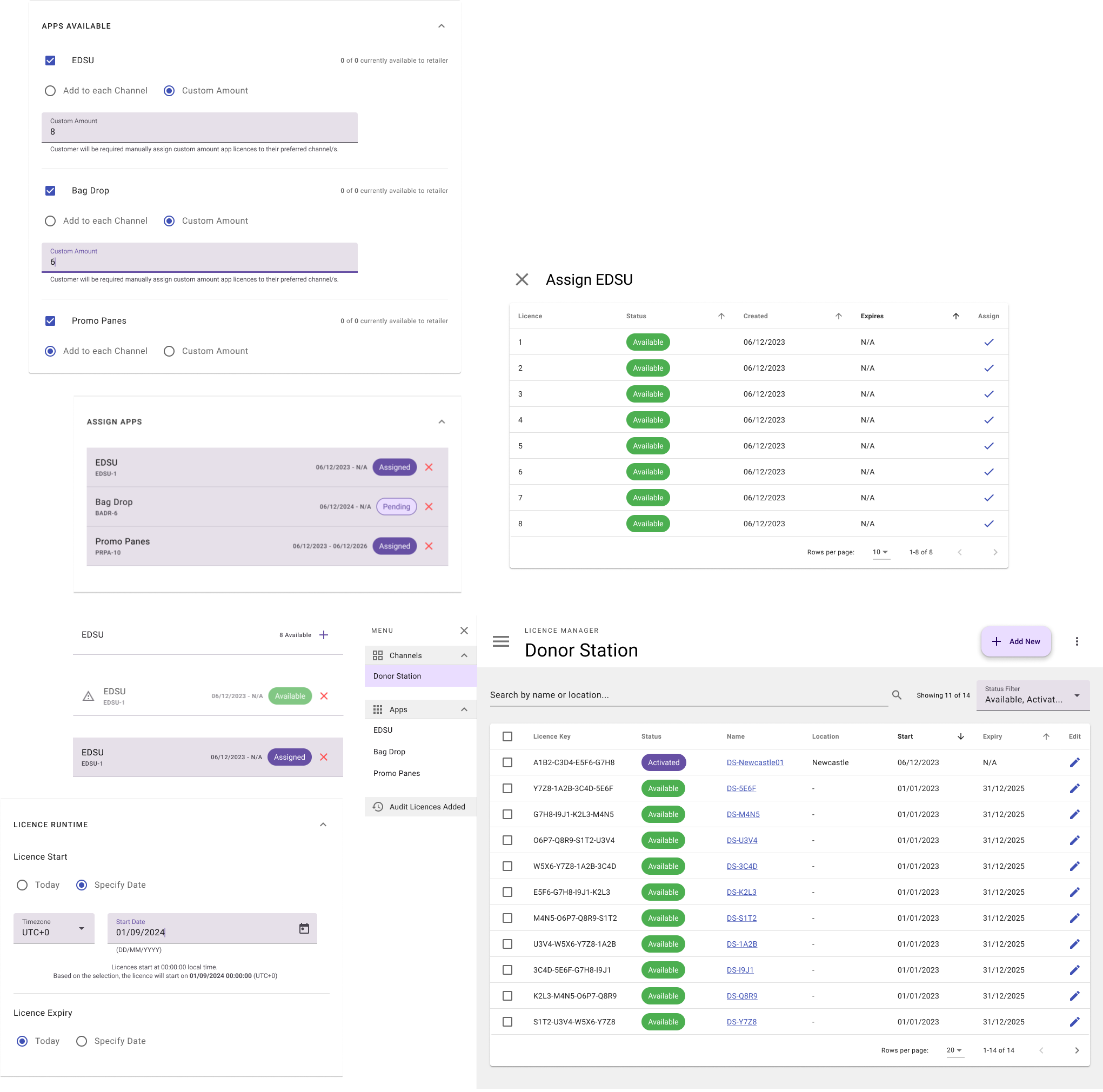Screen dimensions: 1103x1092
Task: Assign EDSU licence 4 via checkmark
Action: click(989, 419)
